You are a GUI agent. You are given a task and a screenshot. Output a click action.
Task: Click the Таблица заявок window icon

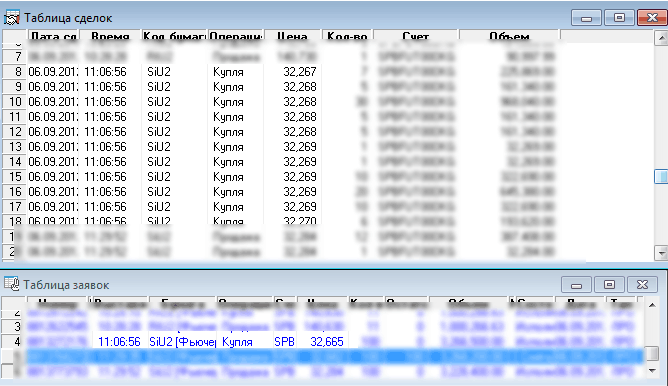tap(12, 284)
